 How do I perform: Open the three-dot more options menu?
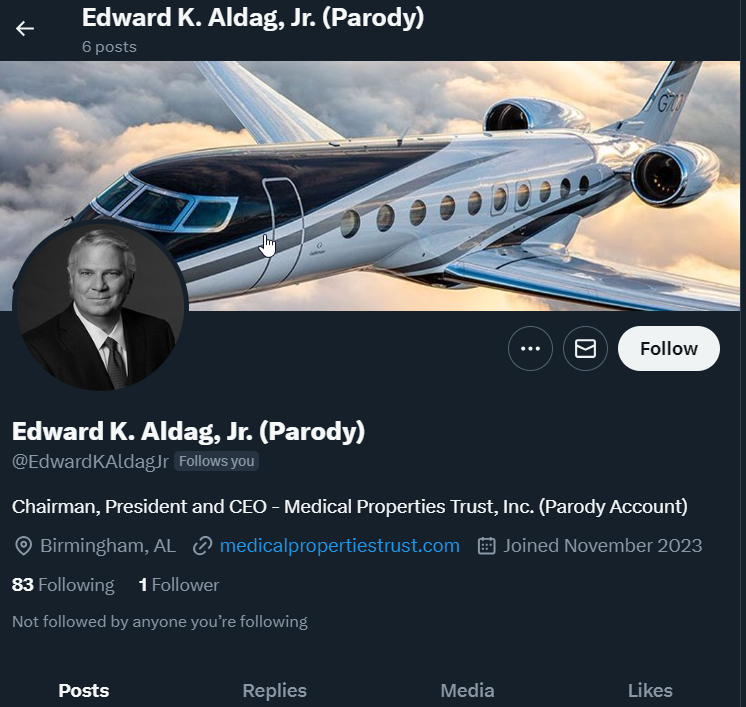tap(530, 348)
